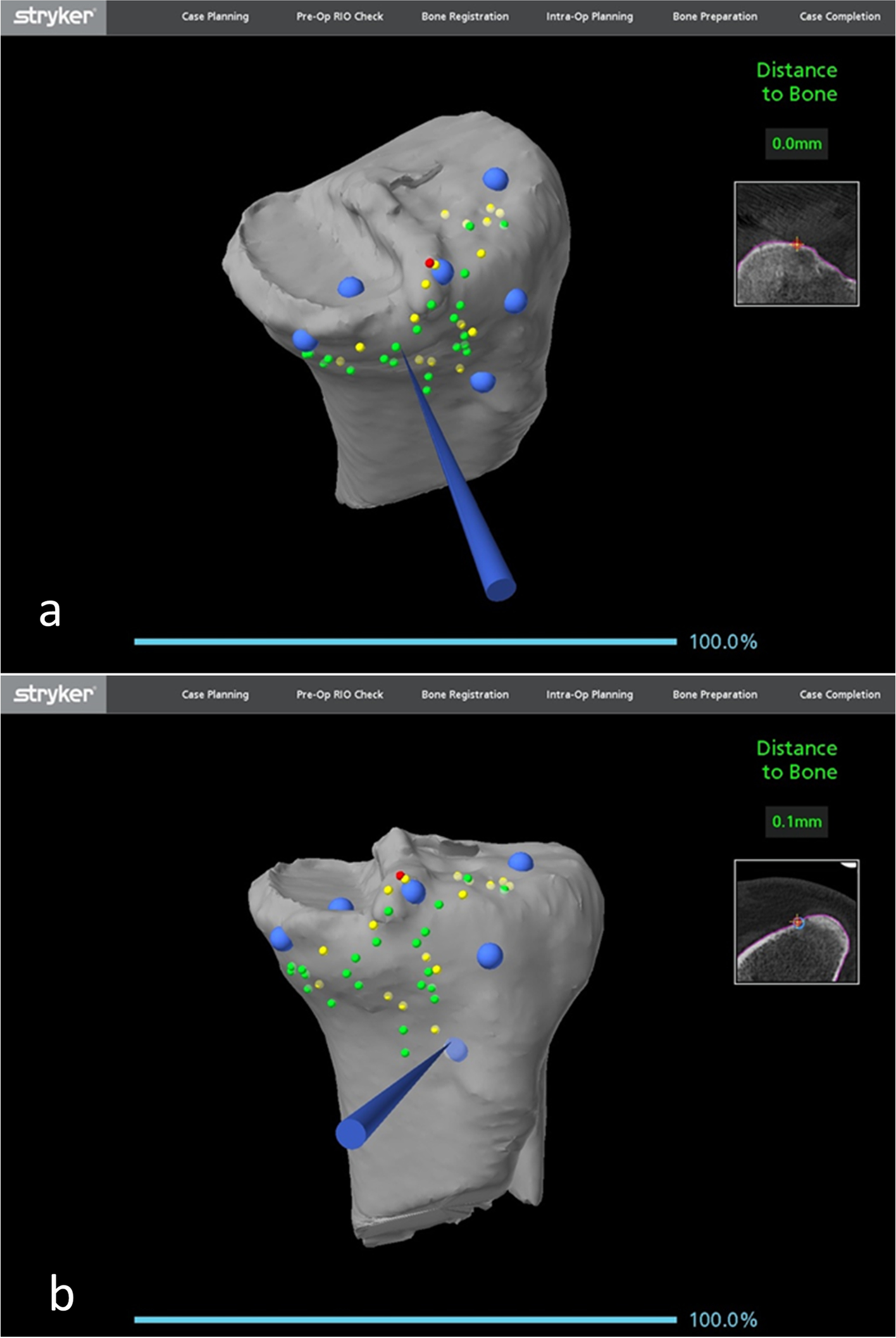Click the red crosshair marker in panel a CT thumbnail

coord(797,244)
